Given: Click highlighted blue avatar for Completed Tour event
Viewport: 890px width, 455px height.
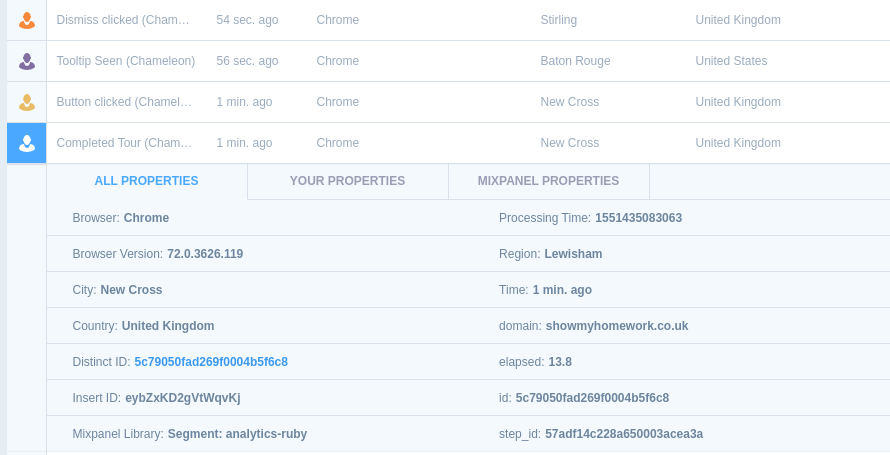Looking at the screenshot, I should 27,143.
